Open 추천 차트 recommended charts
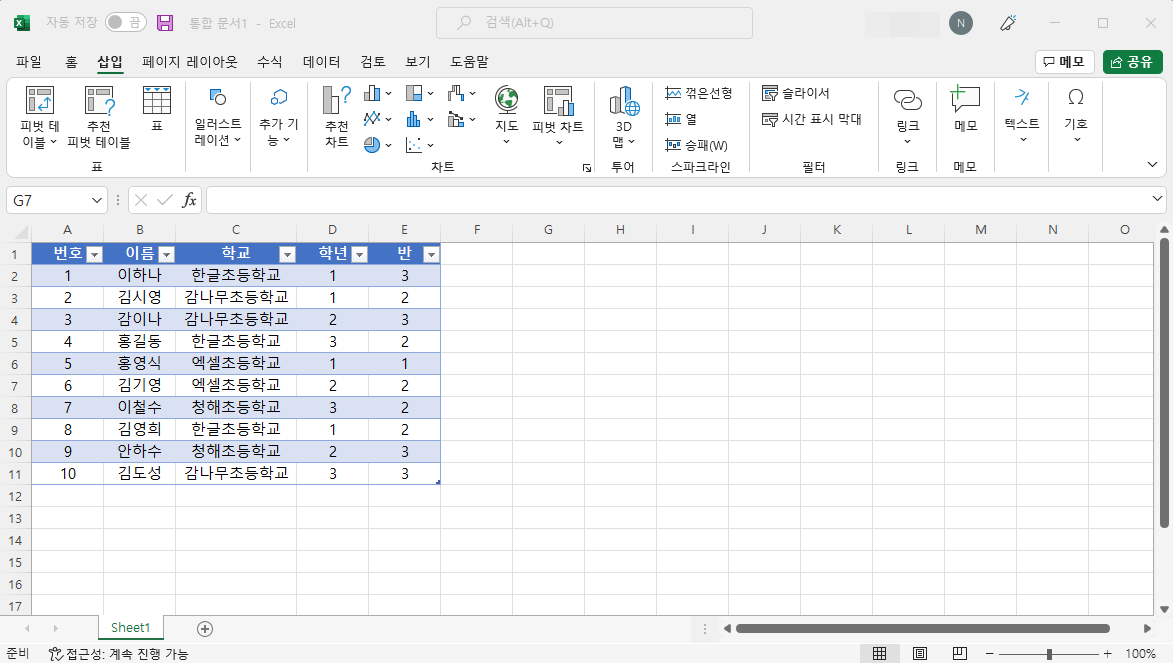The height and width of the screenshot is (663, 1173). [x=334, y=118]
